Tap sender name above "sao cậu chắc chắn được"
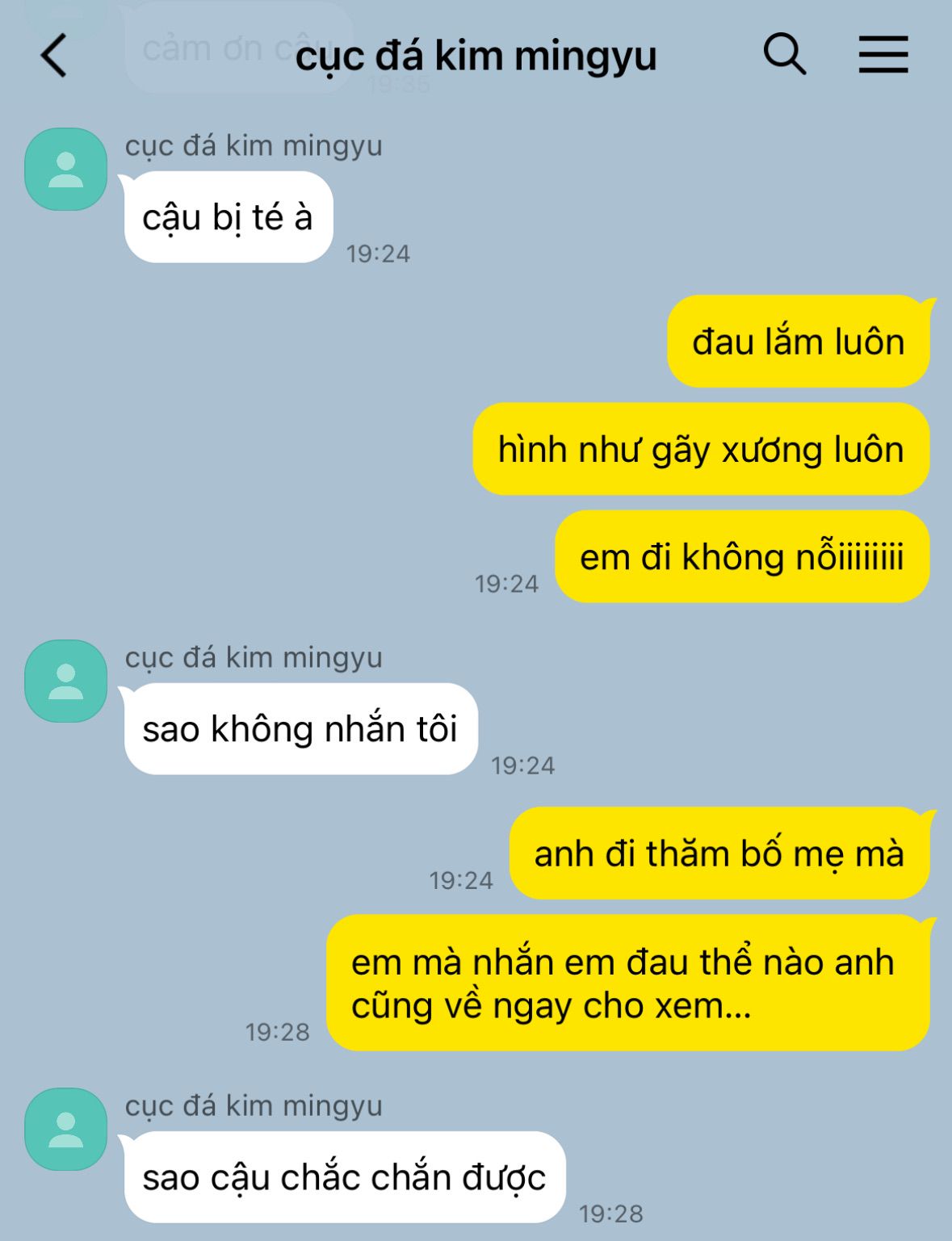Viewport: 952px width, 1241px height. click(x=254, y=1106)
